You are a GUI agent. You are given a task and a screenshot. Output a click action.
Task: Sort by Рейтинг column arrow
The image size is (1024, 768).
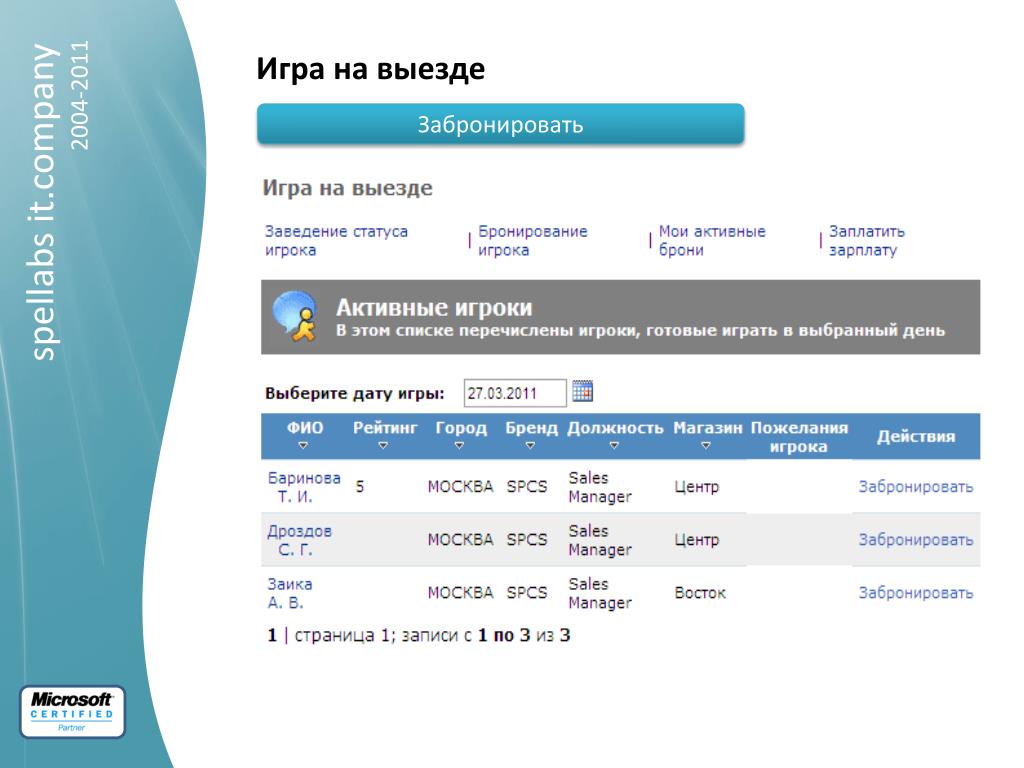pos(383,445)
